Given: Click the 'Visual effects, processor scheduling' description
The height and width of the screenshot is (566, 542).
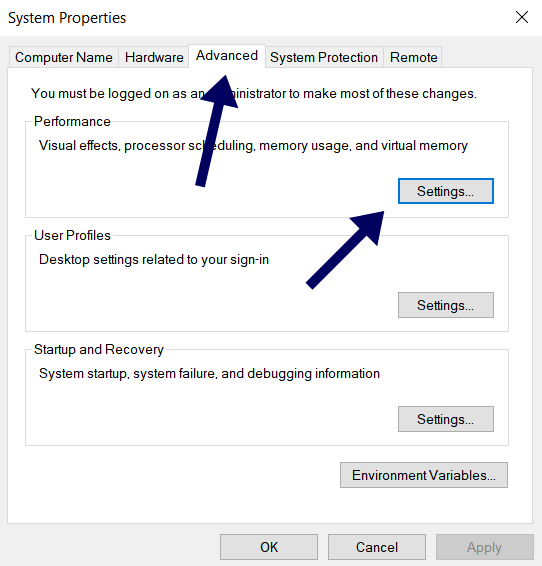Looking at the screenshot, I should [253, 145].
